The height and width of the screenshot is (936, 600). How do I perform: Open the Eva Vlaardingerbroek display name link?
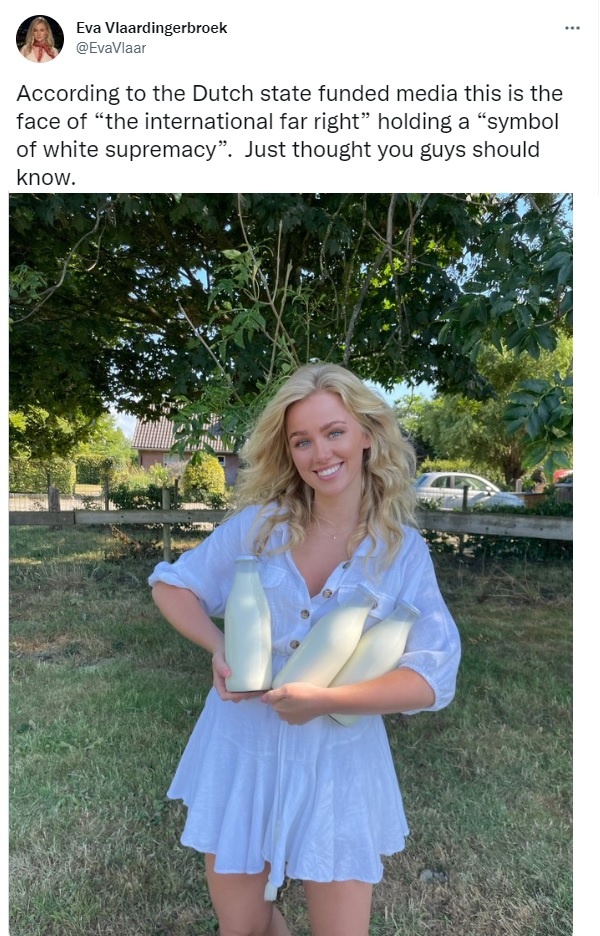click(x=152, y=27)
